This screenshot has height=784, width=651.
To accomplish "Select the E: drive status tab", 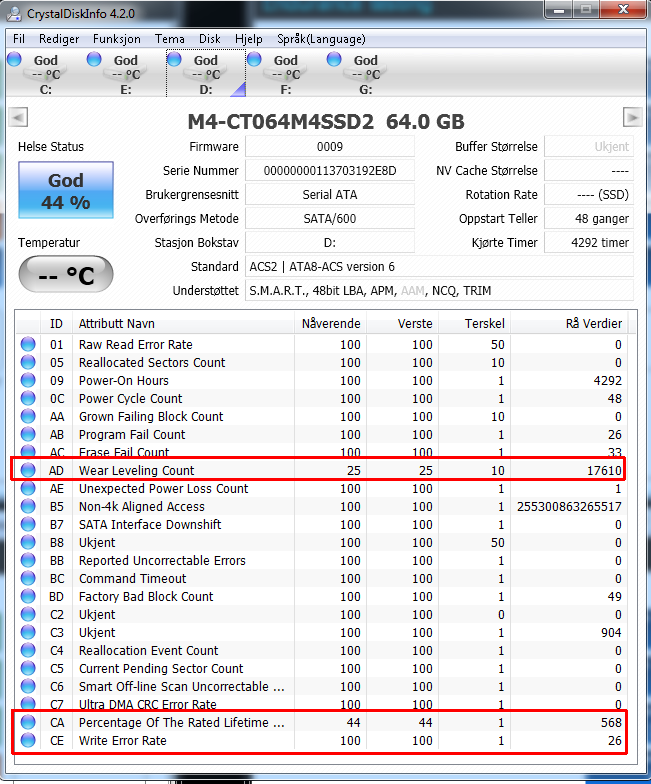I will tap(126, 73).
